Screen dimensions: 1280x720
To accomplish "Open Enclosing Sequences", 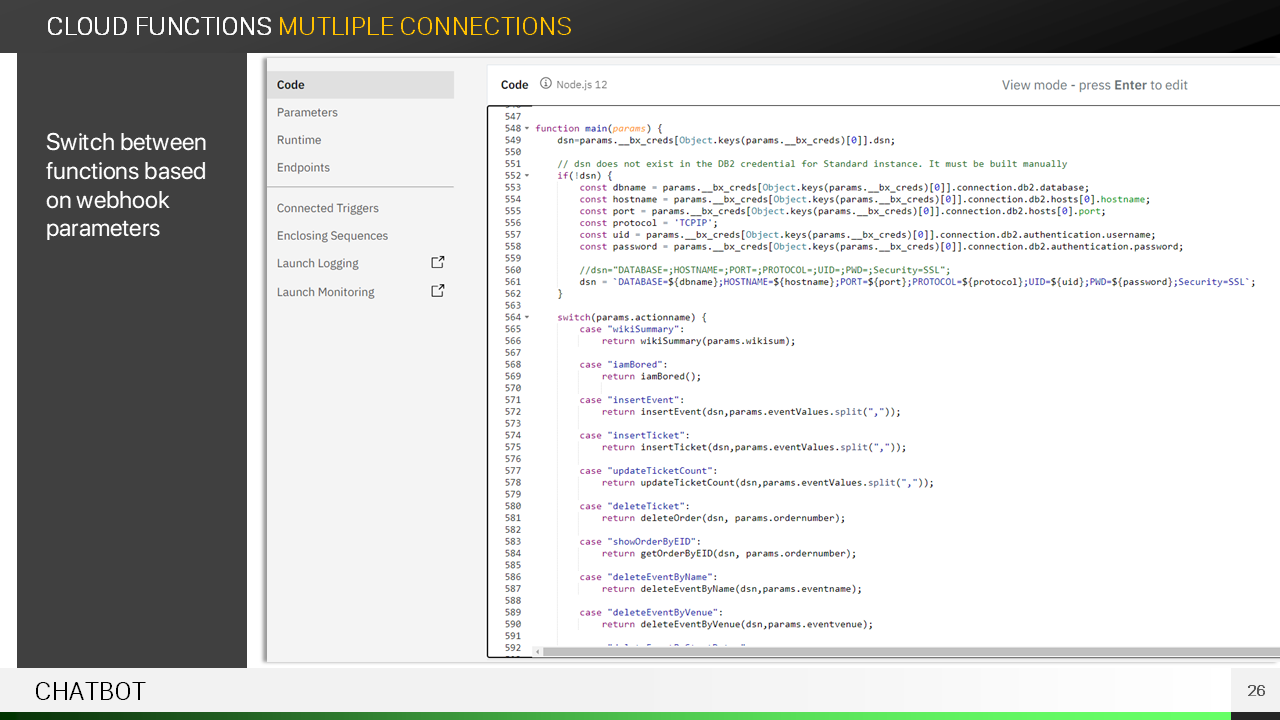I will point(332,236).
